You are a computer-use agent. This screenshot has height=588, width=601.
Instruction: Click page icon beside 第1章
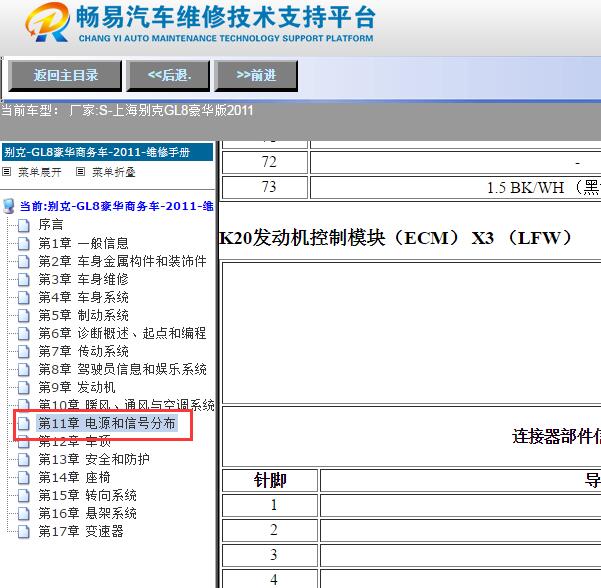24,243
